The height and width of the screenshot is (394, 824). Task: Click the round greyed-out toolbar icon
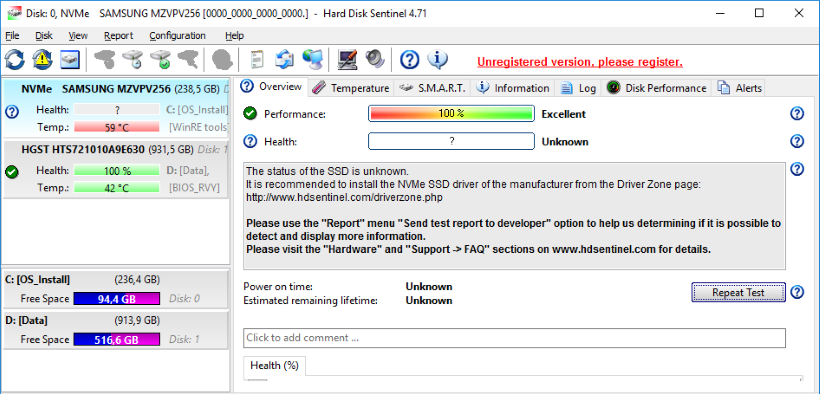(222, 60)
